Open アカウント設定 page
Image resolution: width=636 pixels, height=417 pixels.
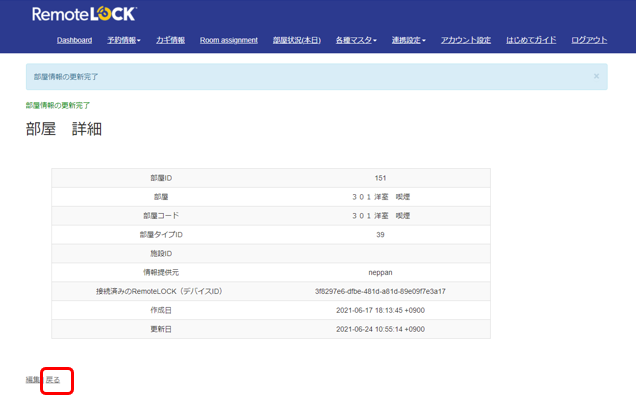click(x=466, y=40)
